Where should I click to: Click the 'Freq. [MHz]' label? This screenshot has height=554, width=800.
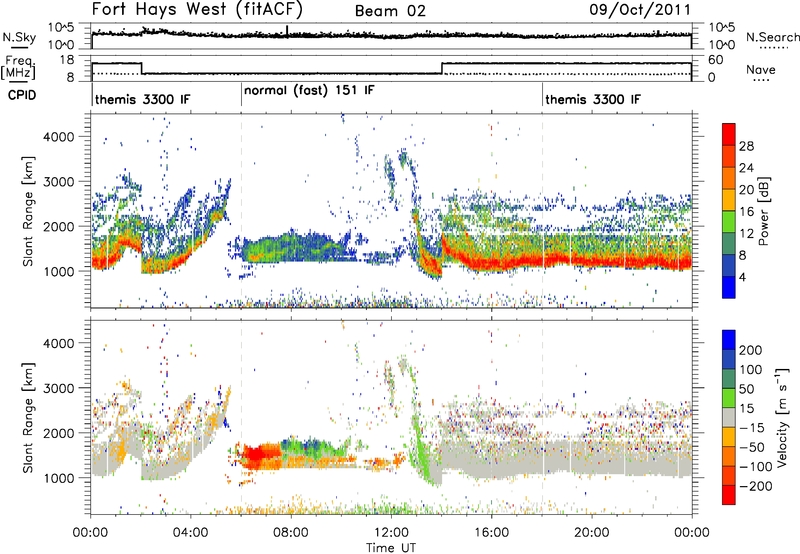[x=18, y=68]
